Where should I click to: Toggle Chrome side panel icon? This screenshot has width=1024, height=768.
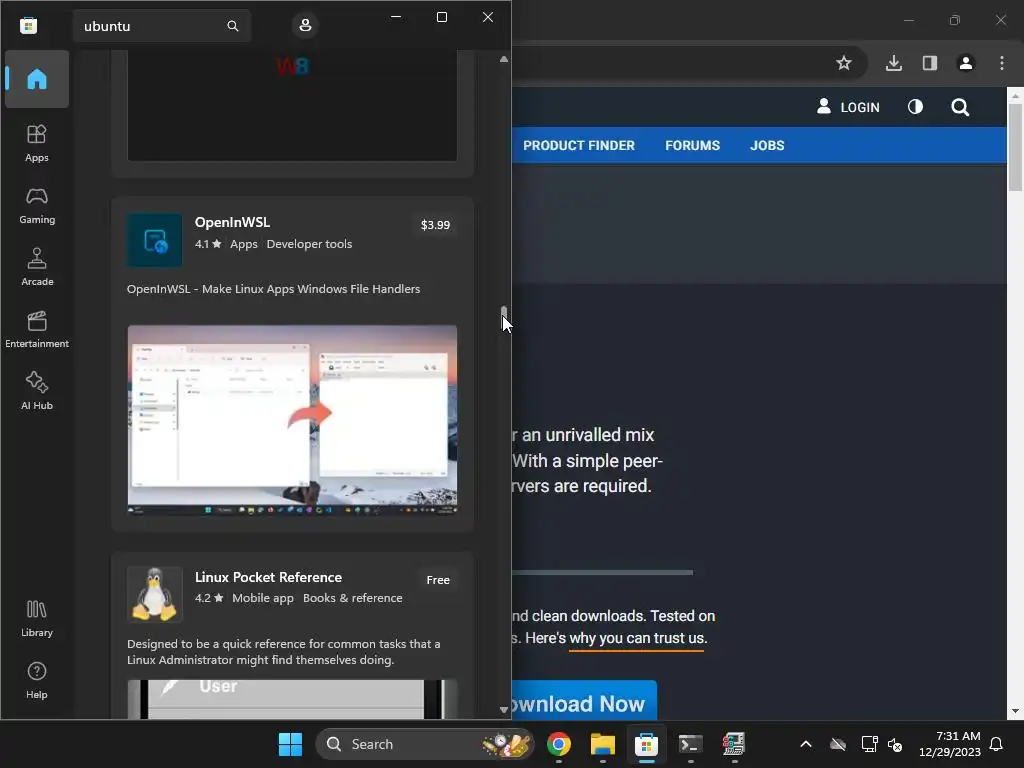929,63
